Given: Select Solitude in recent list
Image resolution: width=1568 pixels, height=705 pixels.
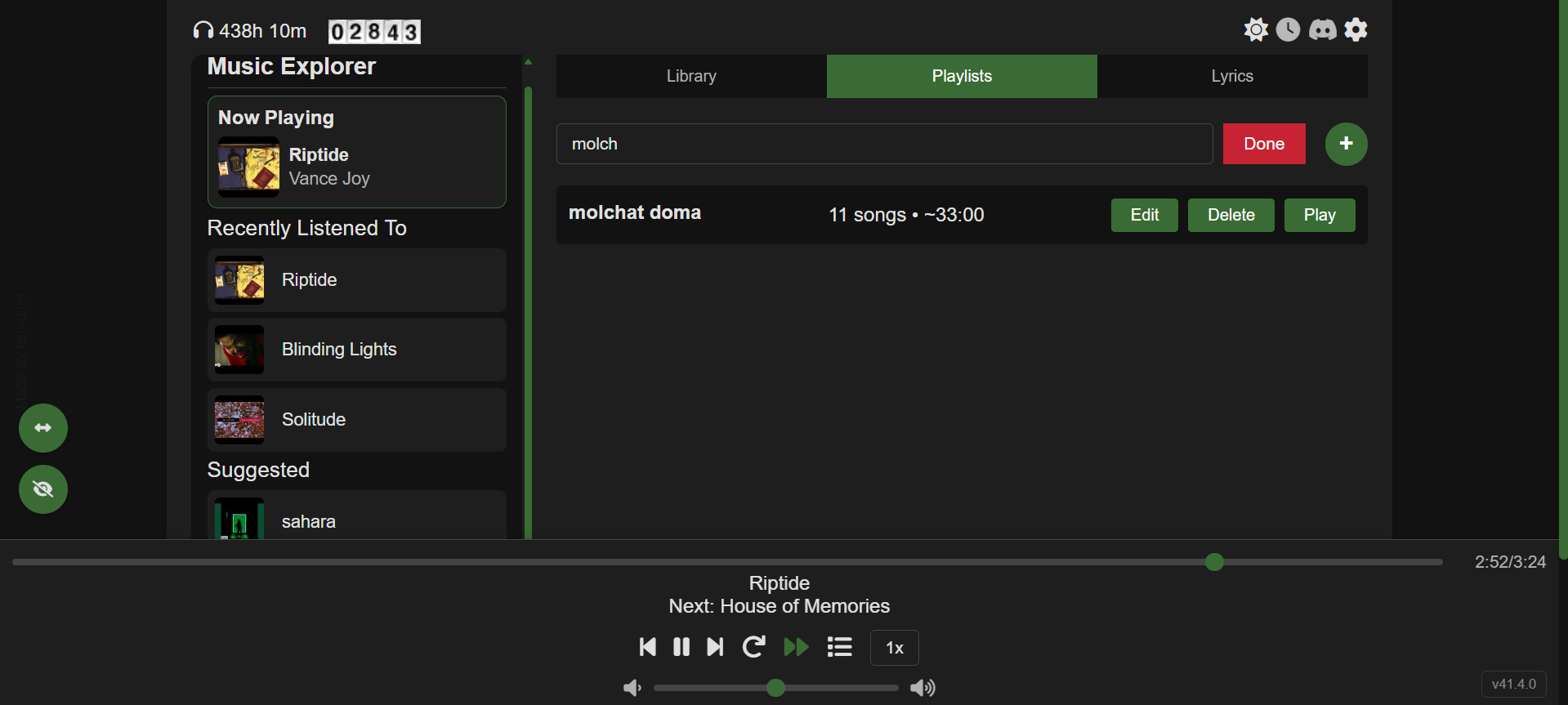Looking at the screenshot, I should [x=357, y=420].
